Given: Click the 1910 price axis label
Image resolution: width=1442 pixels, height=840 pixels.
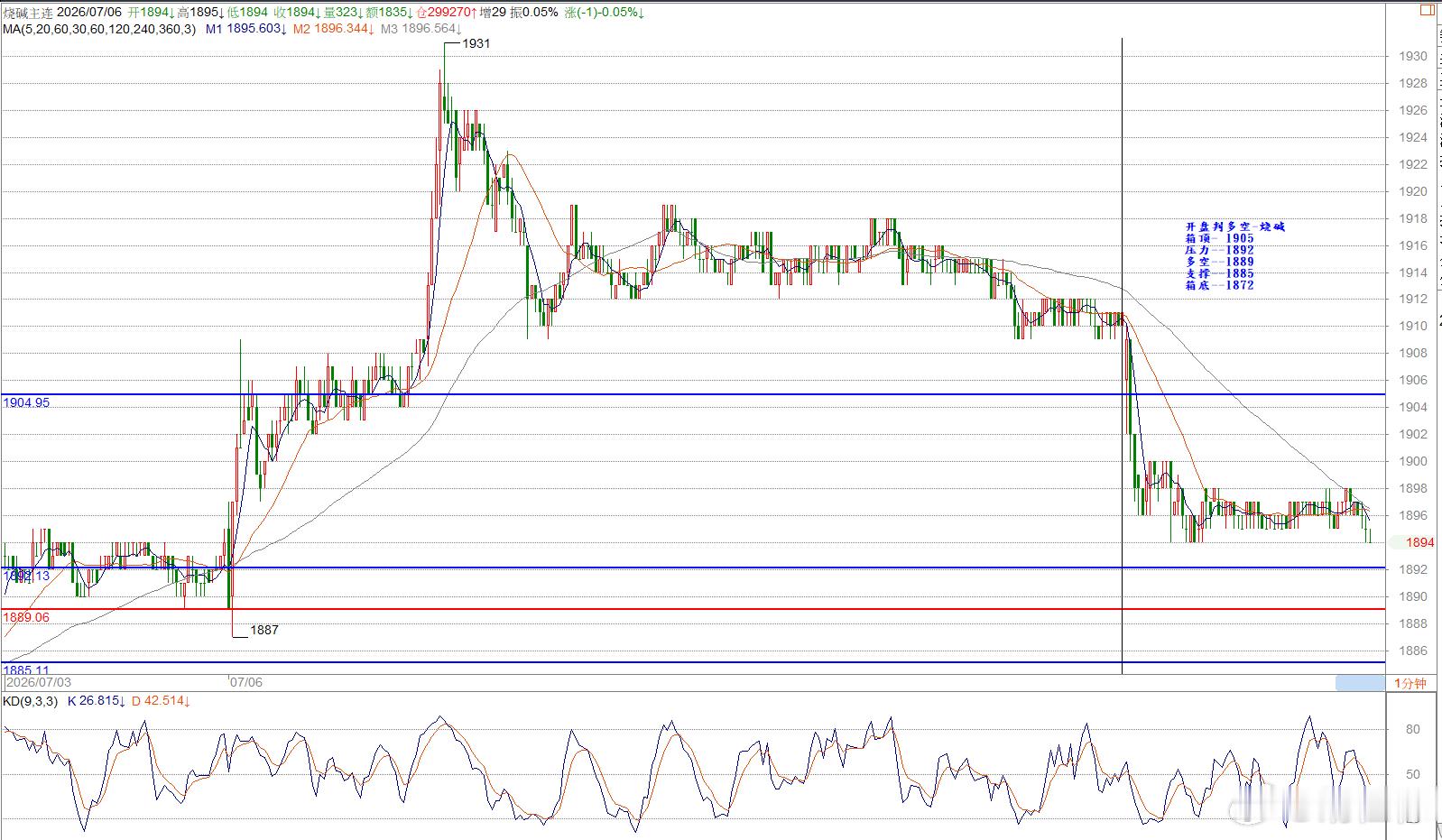Looking at the screenshot, I should 1413,326.
